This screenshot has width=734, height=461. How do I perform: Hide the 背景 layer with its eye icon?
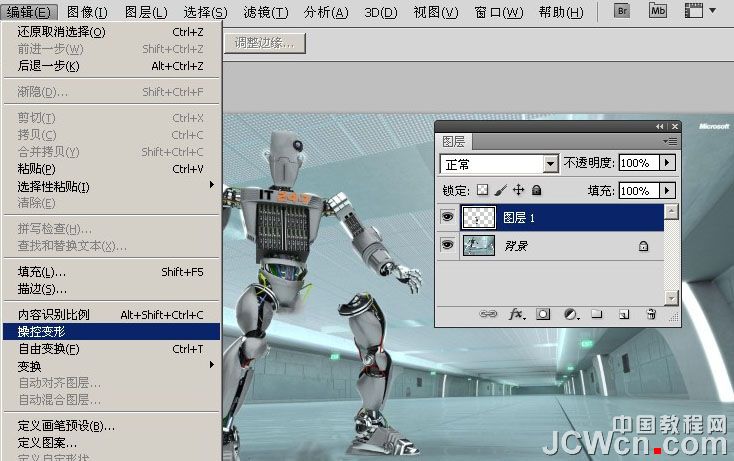pos(448,245)
